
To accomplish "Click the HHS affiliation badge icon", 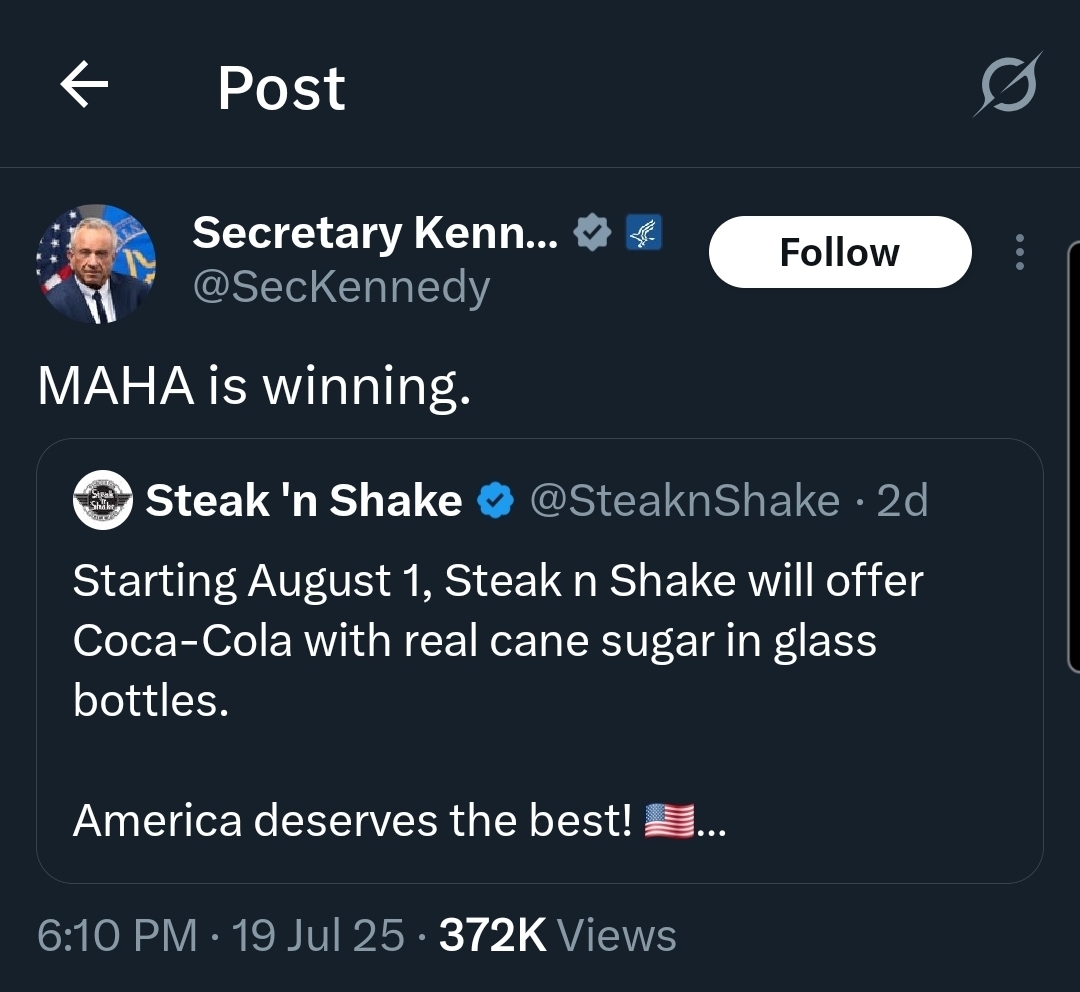I will (x=641, y=233).
